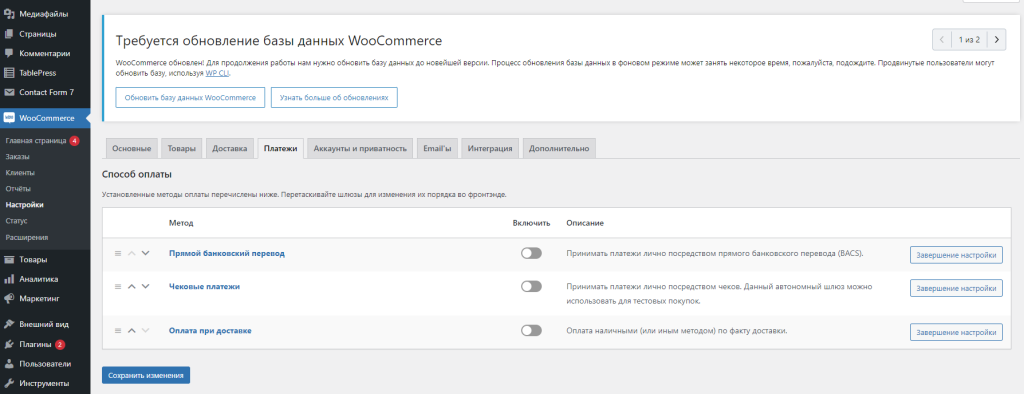Select the Платежи tab
The width and height of the screenshot is (1024, 394).
point(281,149)
